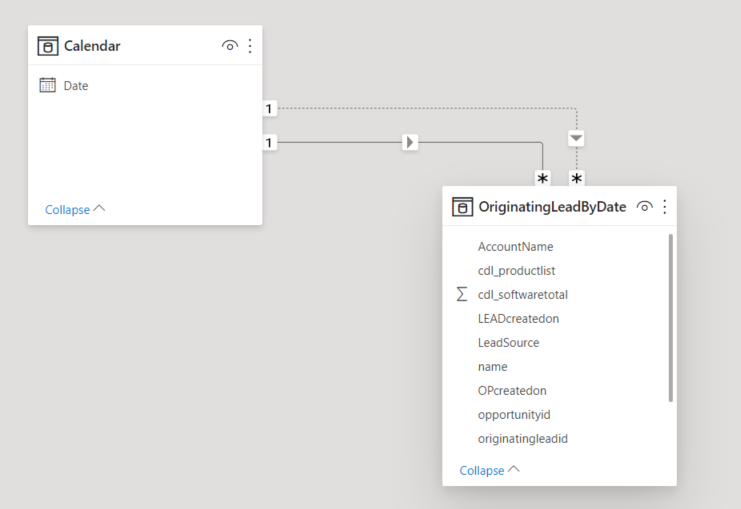Select the cdl_productlist field
The image size is (741, 509).
pyautogui.click(x=516, y=271)
